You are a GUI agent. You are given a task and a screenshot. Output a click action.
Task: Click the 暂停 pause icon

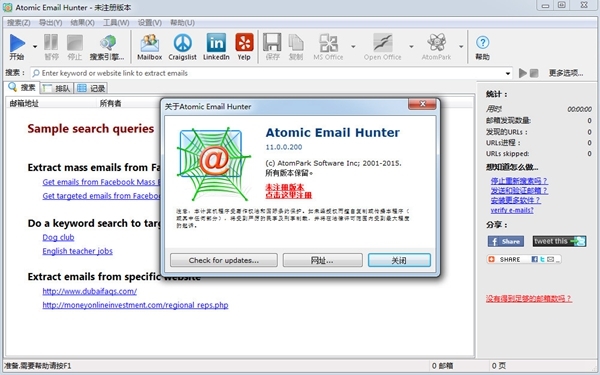click(x=51, y=42)
